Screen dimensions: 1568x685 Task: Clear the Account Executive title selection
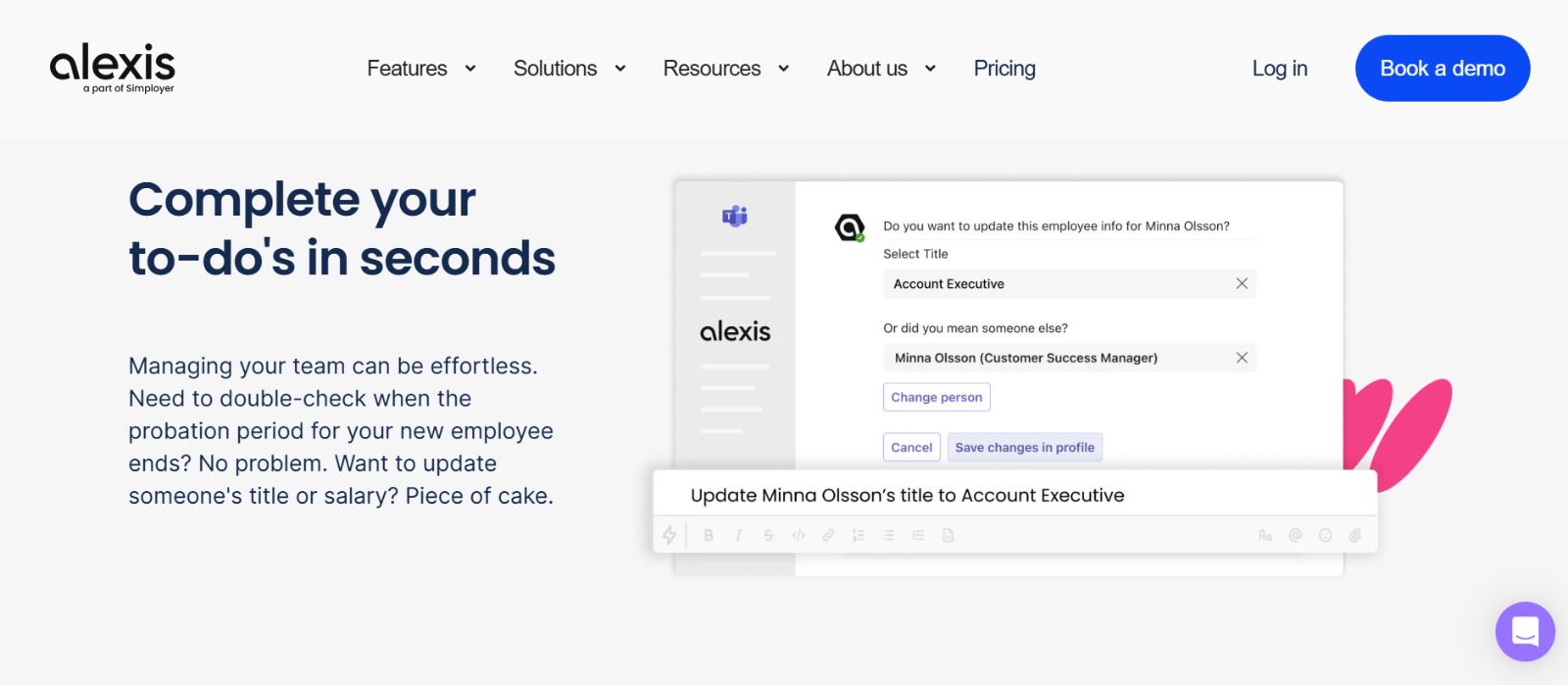[x=1242, y=283]
